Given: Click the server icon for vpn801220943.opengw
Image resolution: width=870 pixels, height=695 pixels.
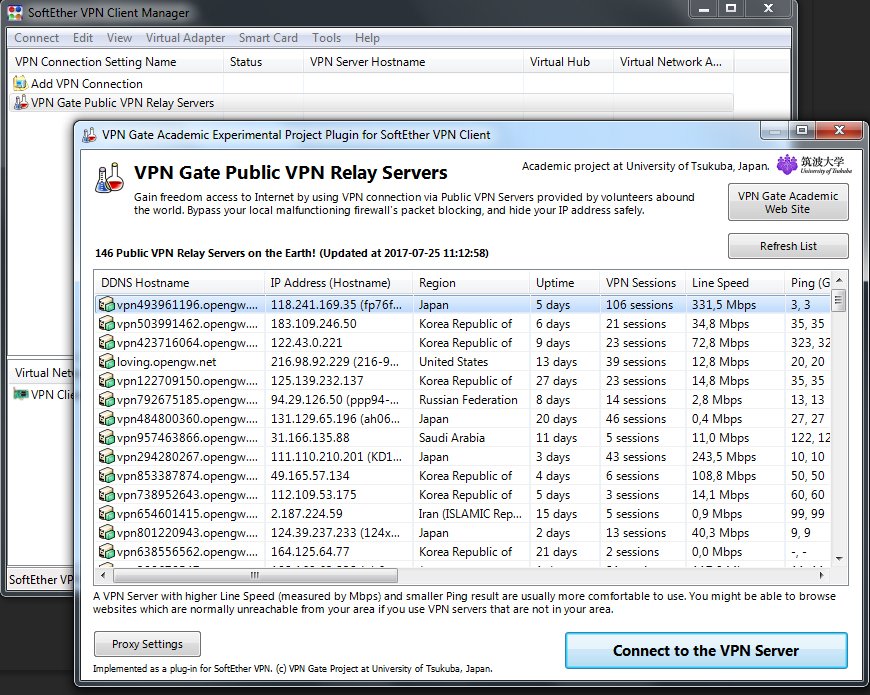Looking at the screenshot, I should click(106, 532).
